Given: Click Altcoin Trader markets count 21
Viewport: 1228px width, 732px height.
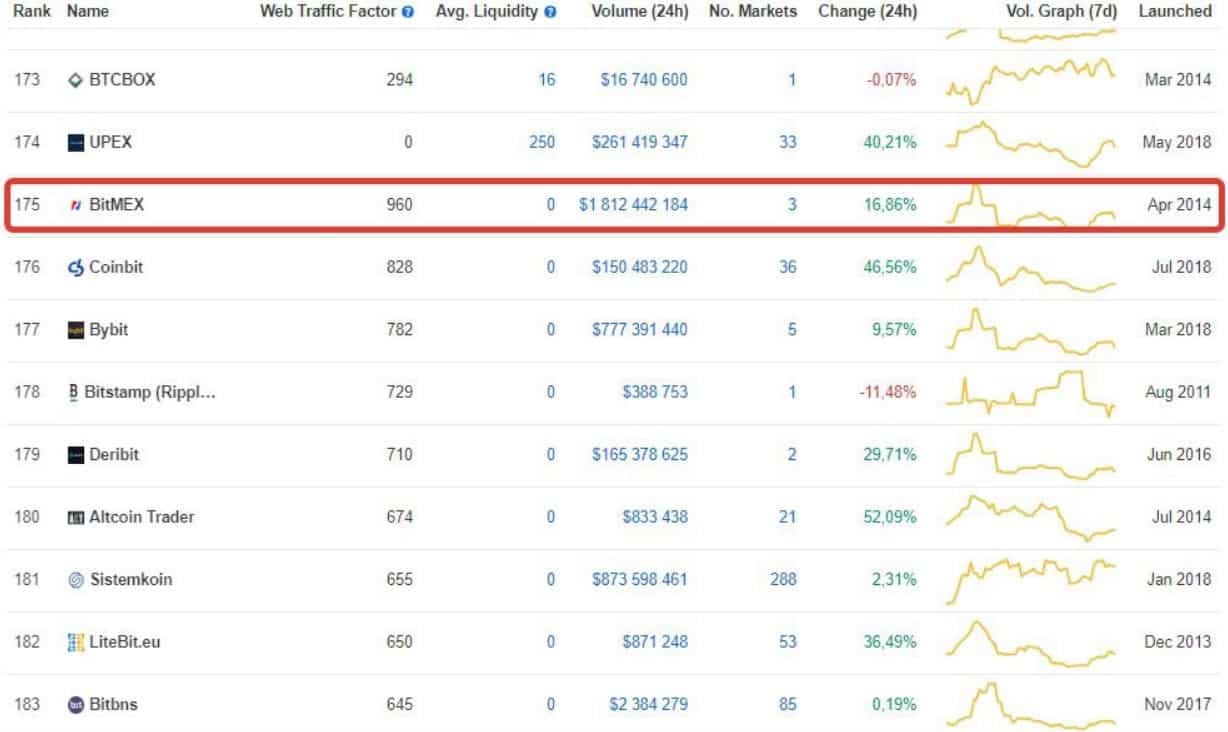Looking at the screenshot, I should pyautogui.click(x=788, y=517).
